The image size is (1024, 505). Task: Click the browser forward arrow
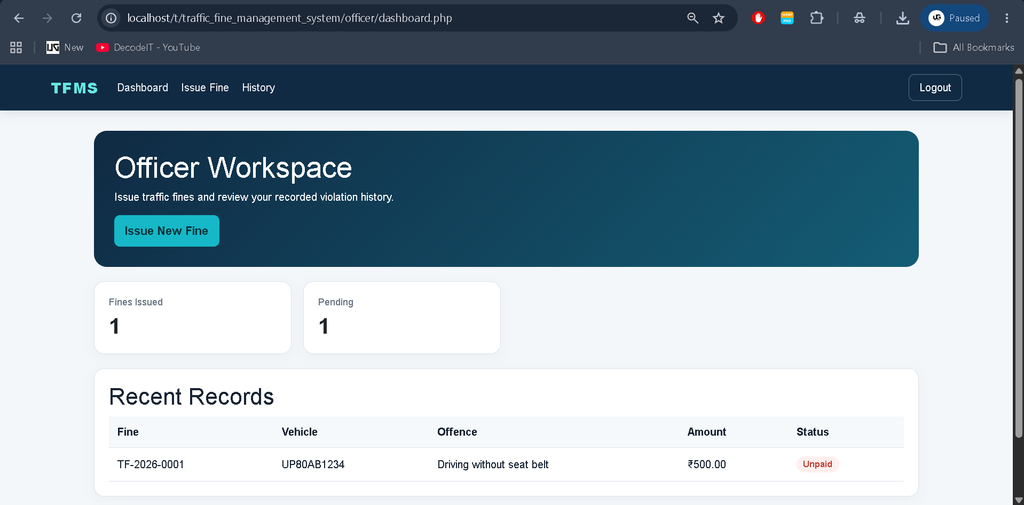47,18
